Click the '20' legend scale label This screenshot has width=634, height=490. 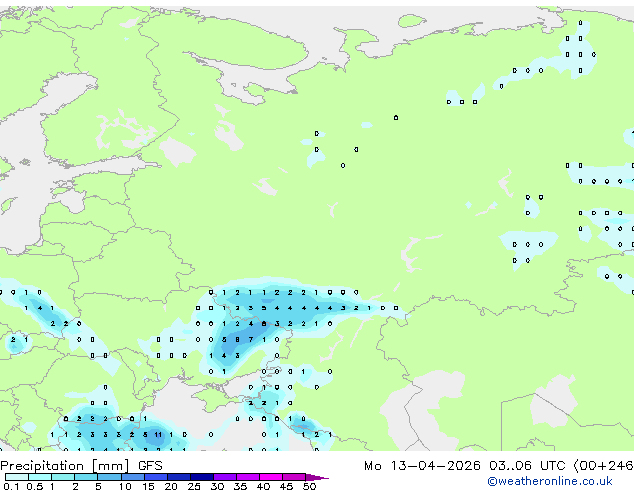coord(171,486)
